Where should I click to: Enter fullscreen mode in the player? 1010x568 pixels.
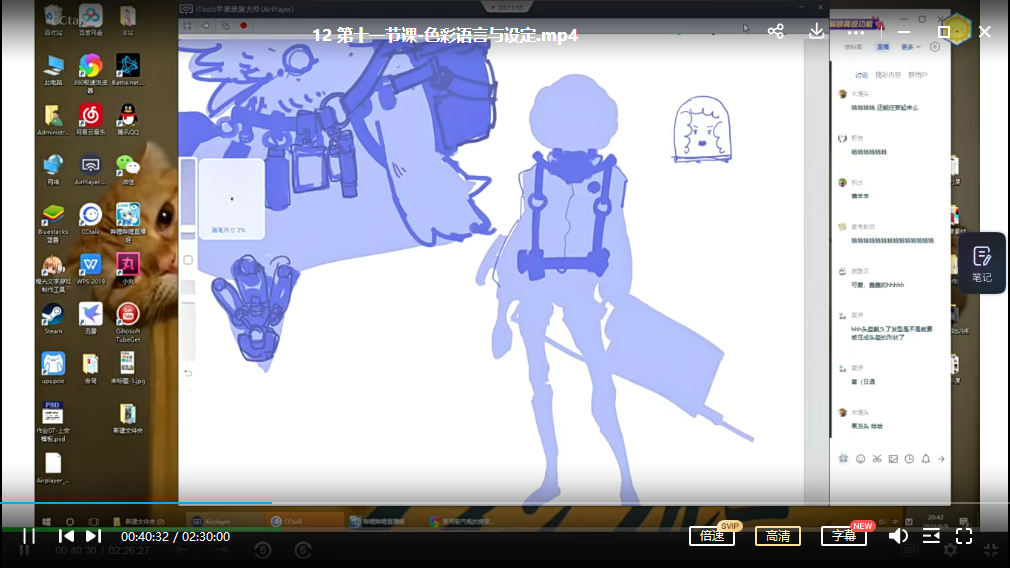point(964,536)
